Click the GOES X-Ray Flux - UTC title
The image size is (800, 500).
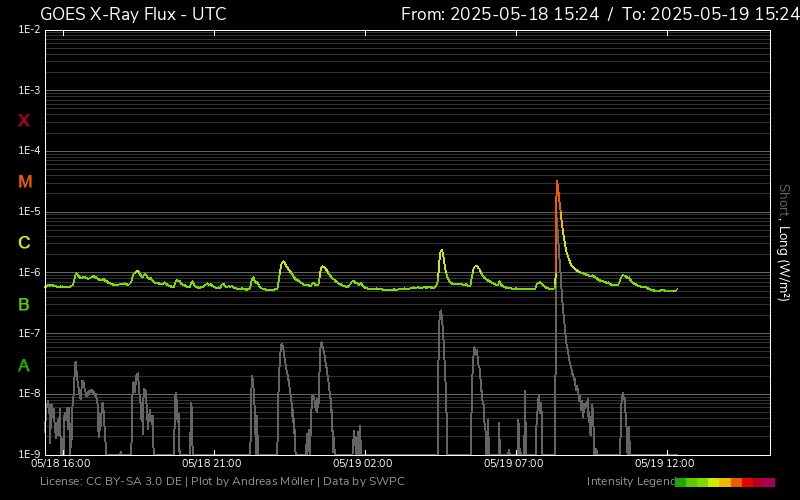tap(133, 14)
